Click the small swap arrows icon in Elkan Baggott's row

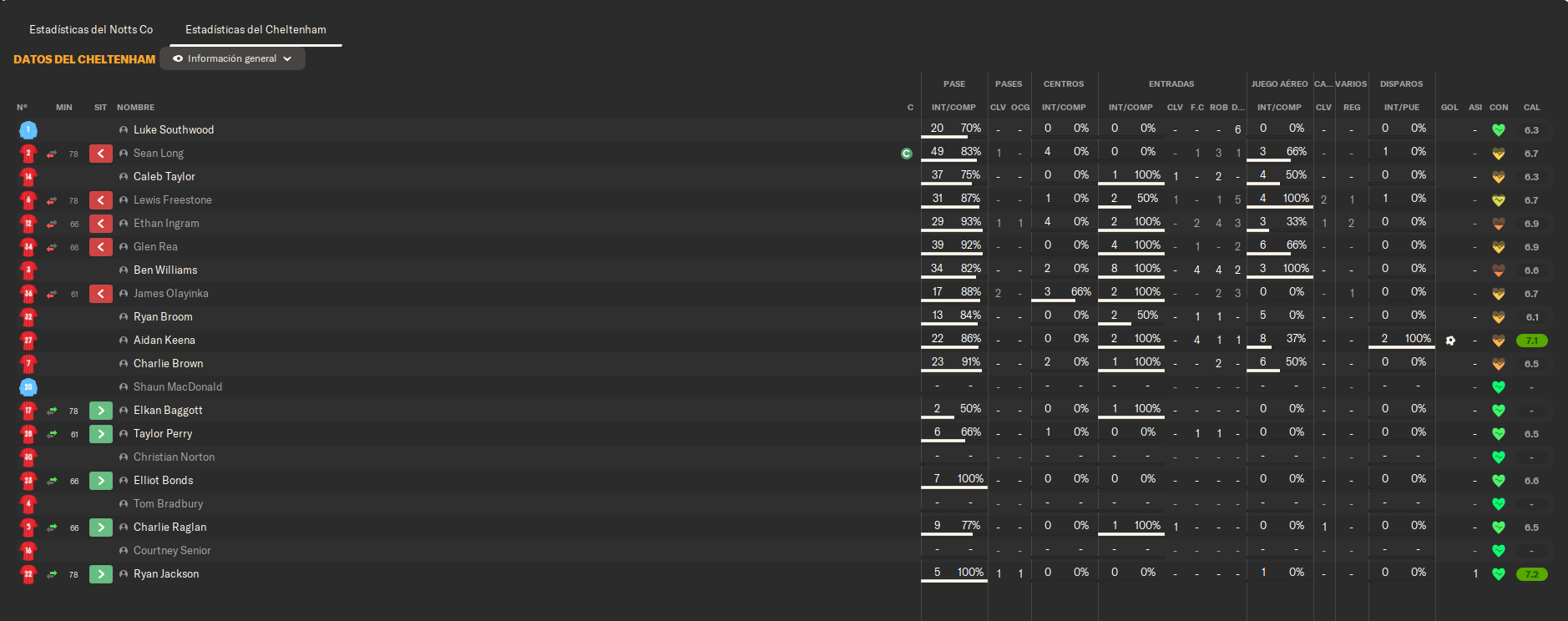52,411
